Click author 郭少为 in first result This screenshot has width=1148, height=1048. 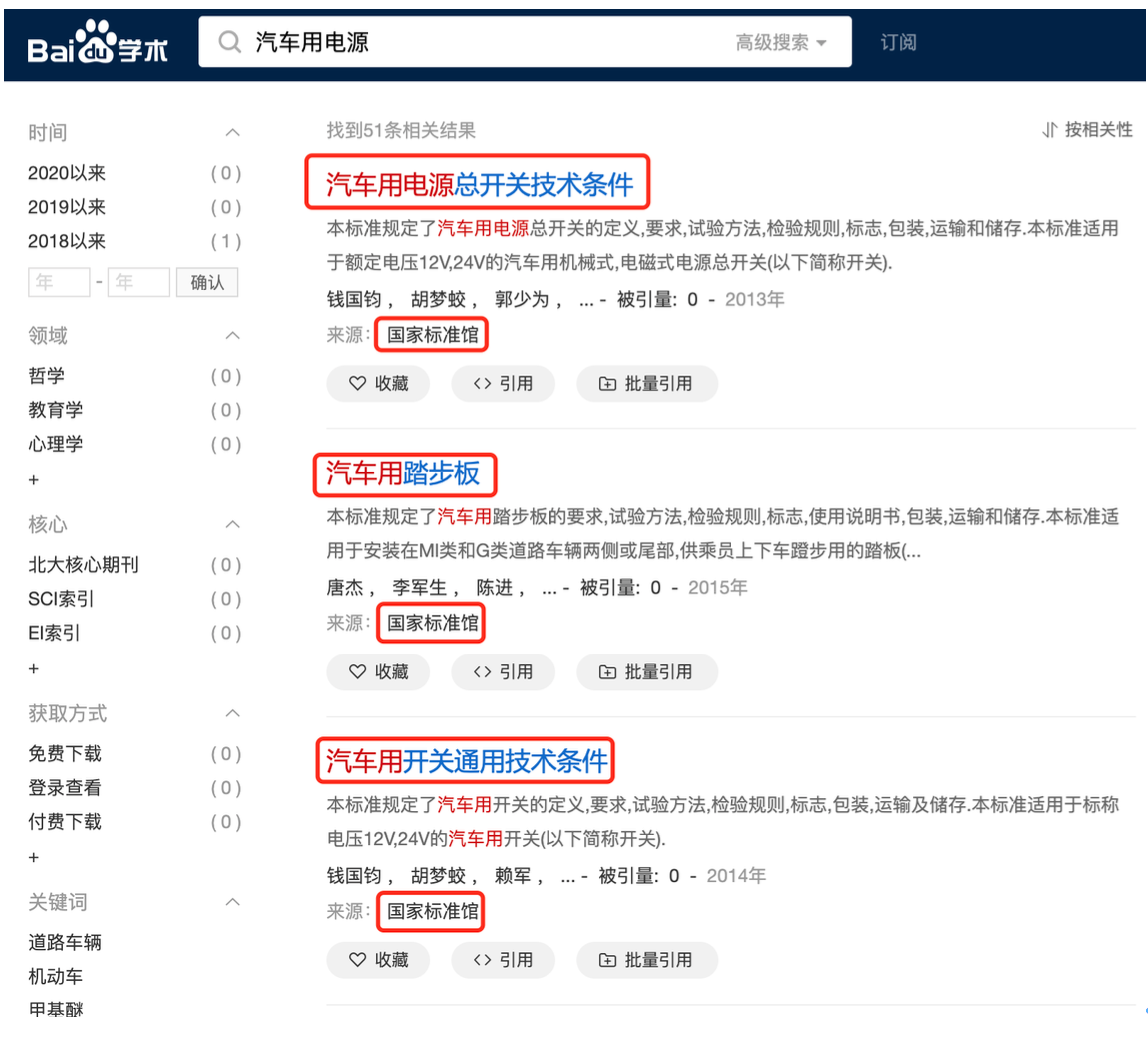(521, 300)
